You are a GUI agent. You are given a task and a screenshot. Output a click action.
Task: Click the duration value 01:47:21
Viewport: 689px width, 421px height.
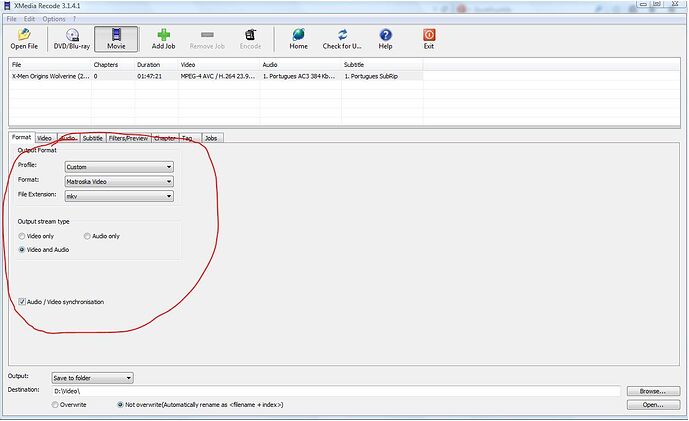click(149, 76)
